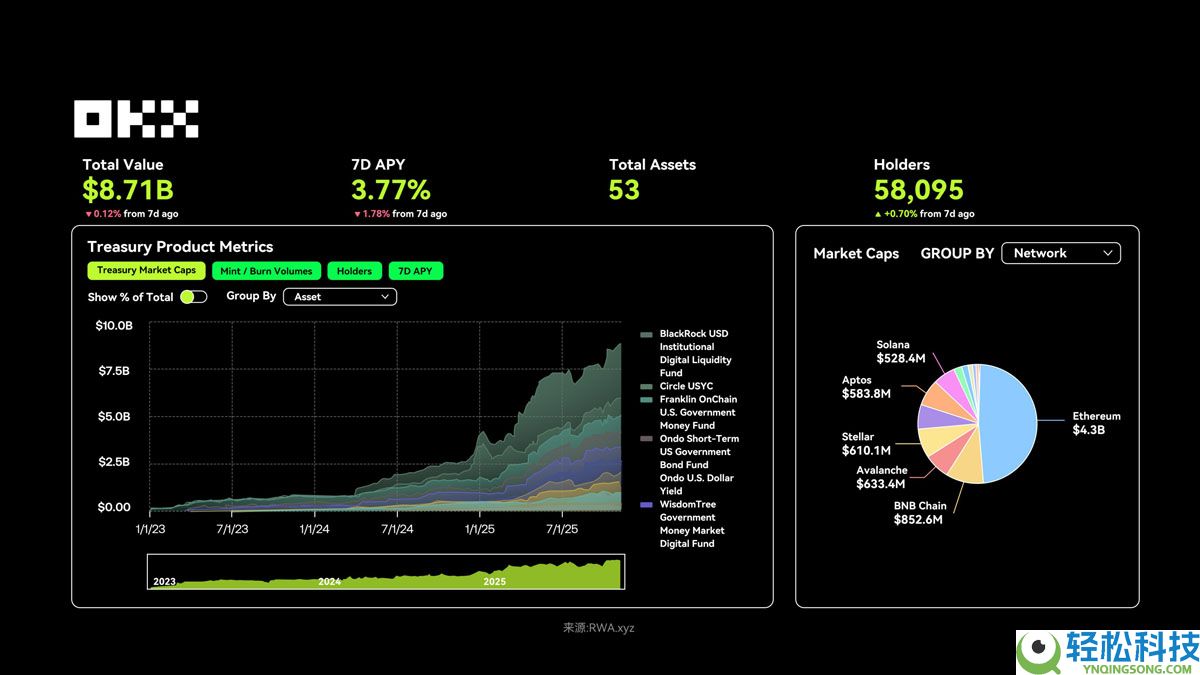Click 2024 on the timeline range selector
1200x675 pixels.
point(330,581)
